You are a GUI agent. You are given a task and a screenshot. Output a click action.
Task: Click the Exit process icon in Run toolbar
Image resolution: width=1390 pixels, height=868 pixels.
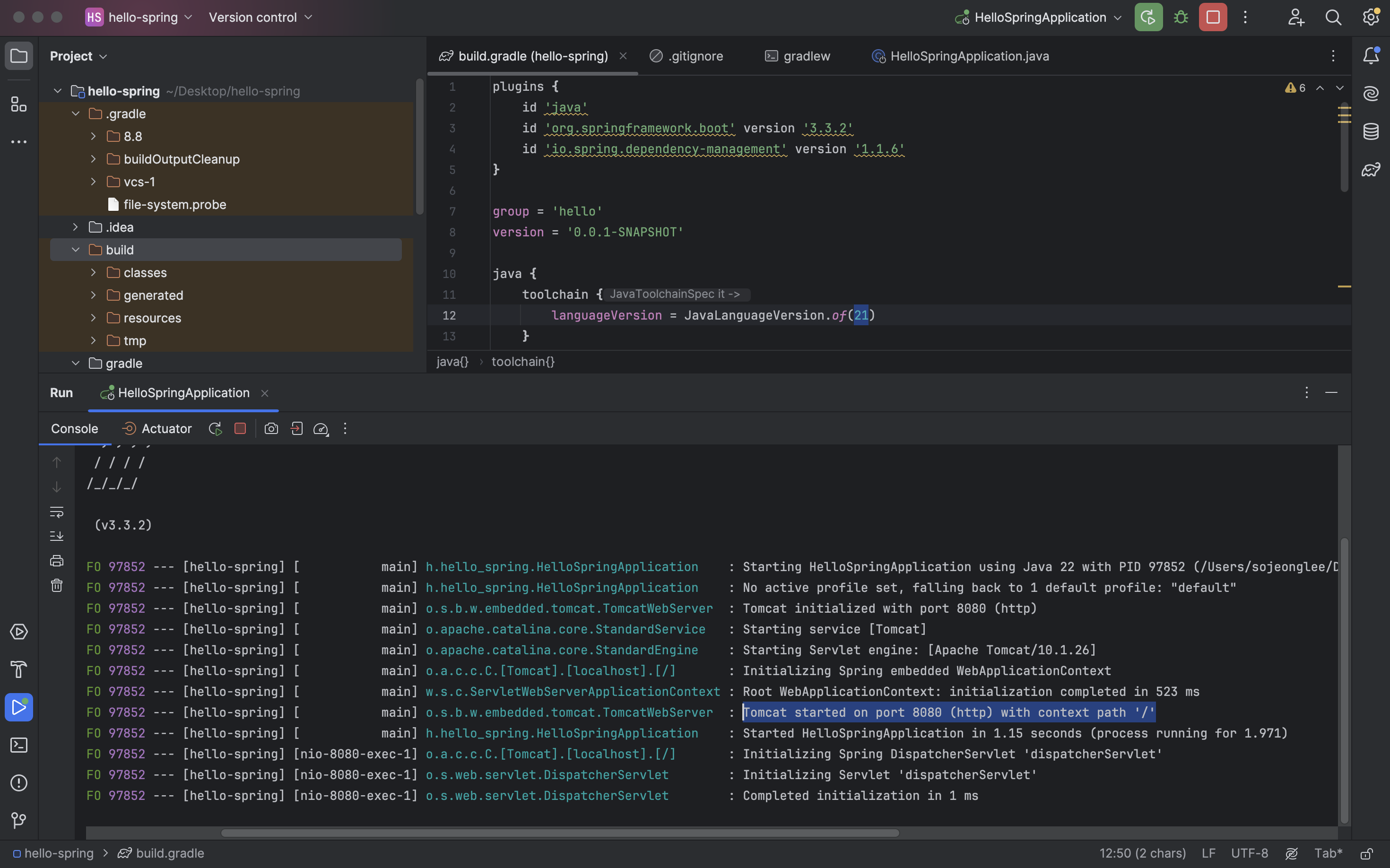(296, 429)
